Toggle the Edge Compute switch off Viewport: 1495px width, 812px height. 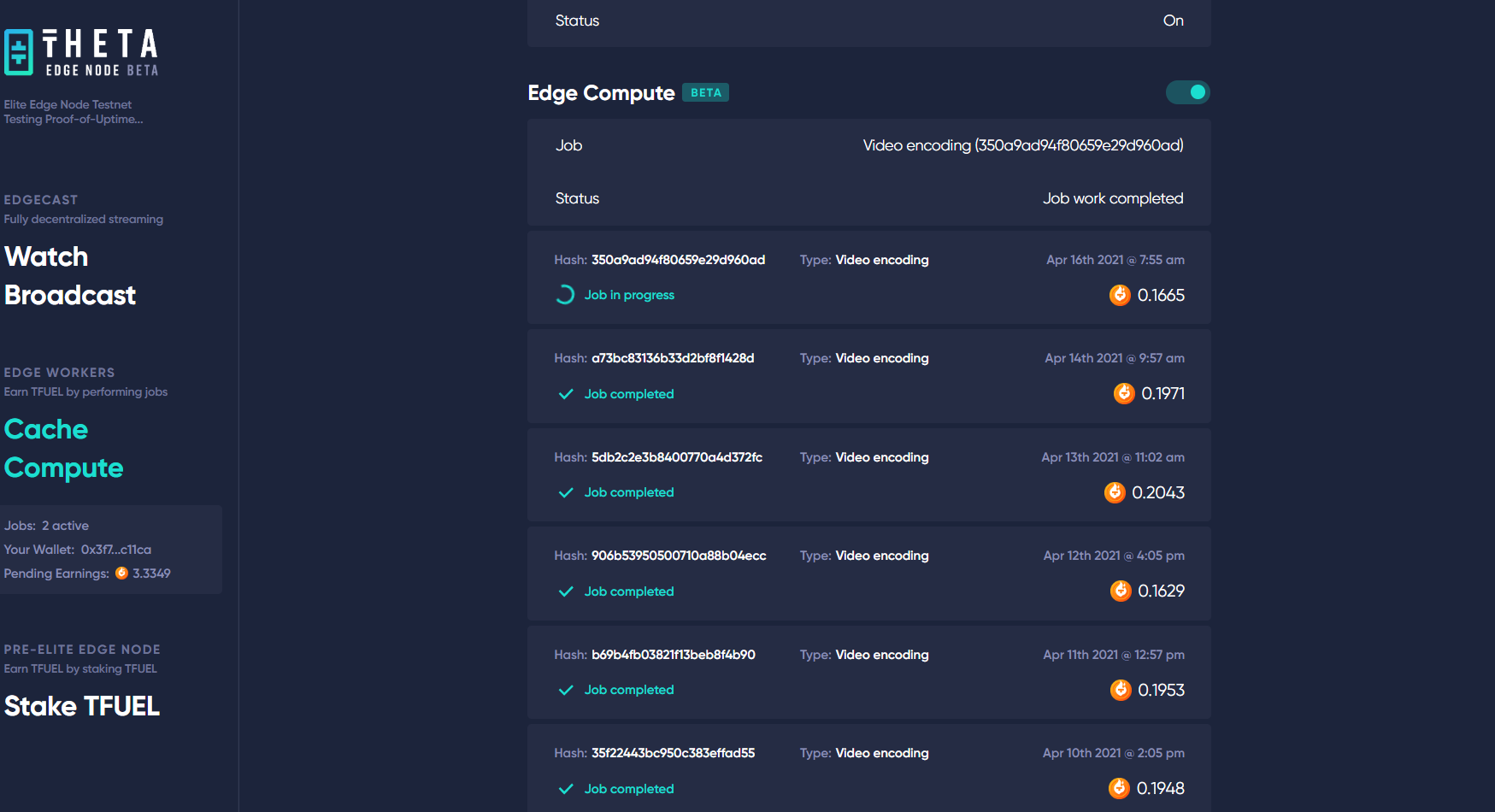coord(1188,92)
